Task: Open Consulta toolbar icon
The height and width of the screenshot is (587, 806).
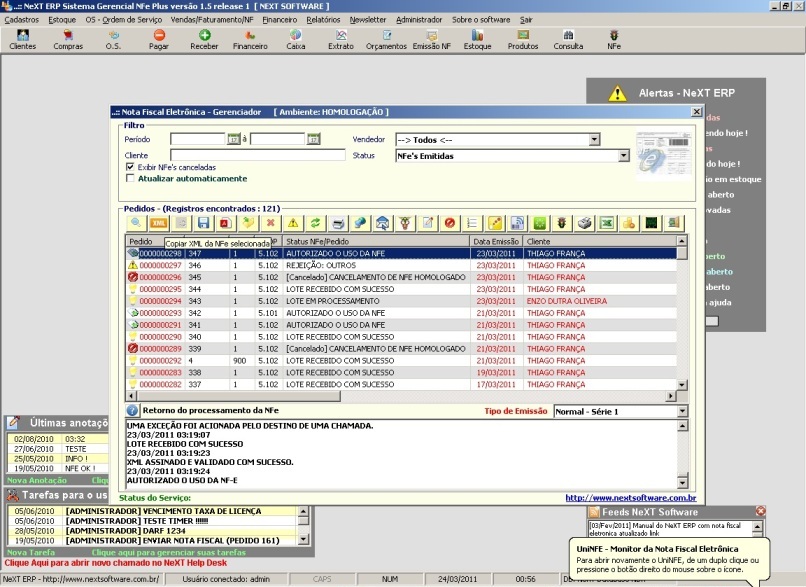Action: 568,40
